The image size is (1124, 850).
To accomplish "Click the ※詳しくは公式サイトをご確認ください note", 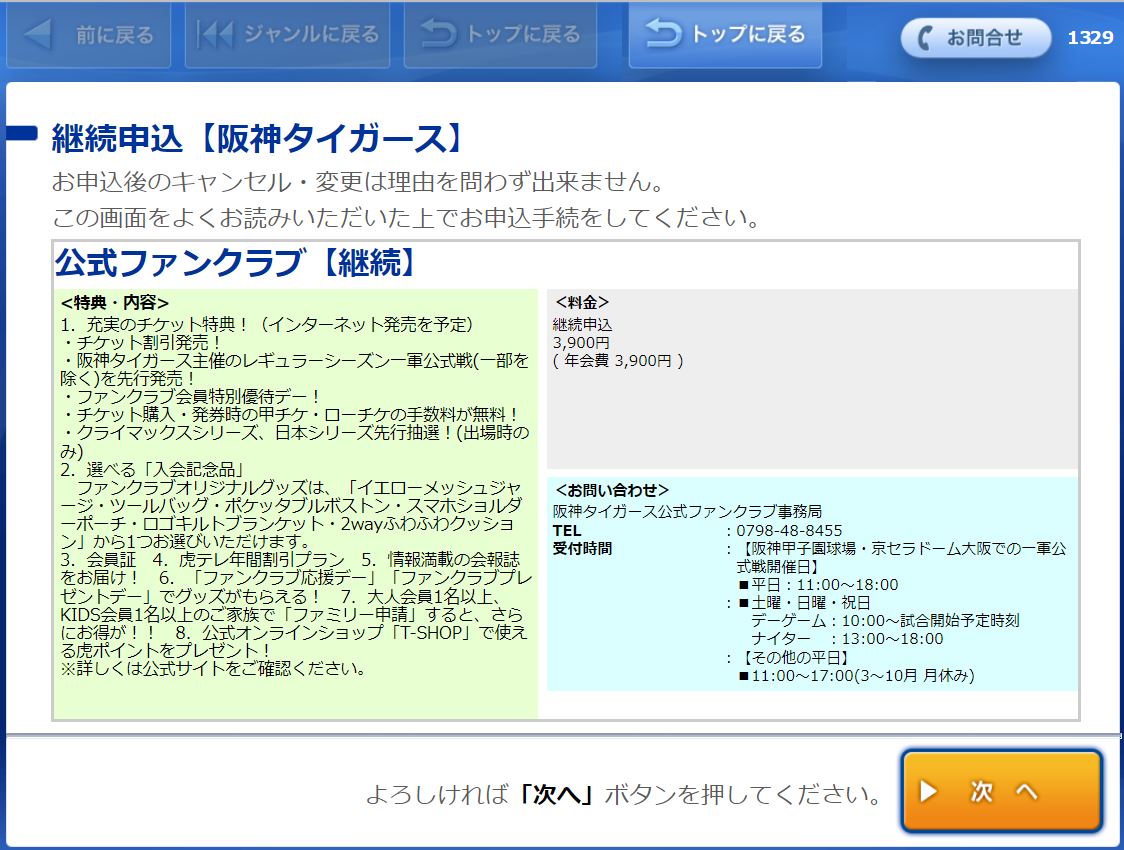I will [214, 669].
